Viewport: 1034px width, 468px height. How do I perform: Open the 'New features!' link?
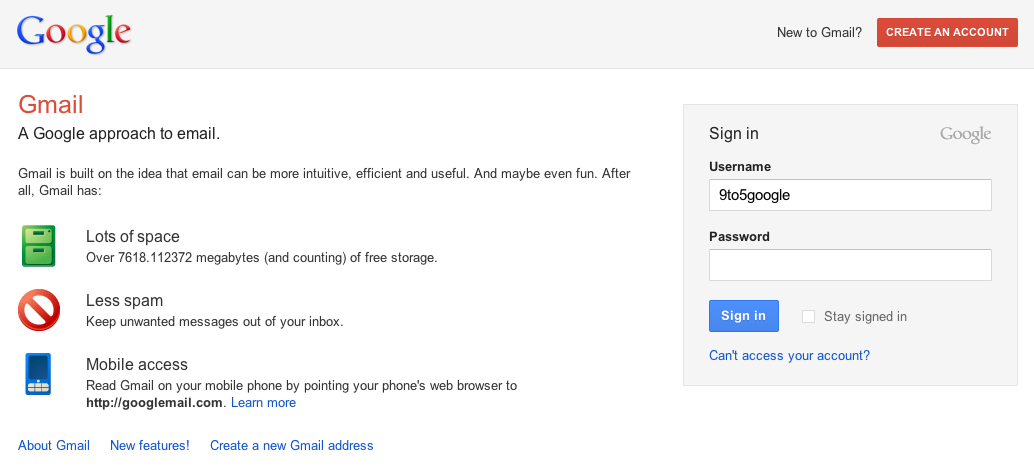[x=149, y=446]
